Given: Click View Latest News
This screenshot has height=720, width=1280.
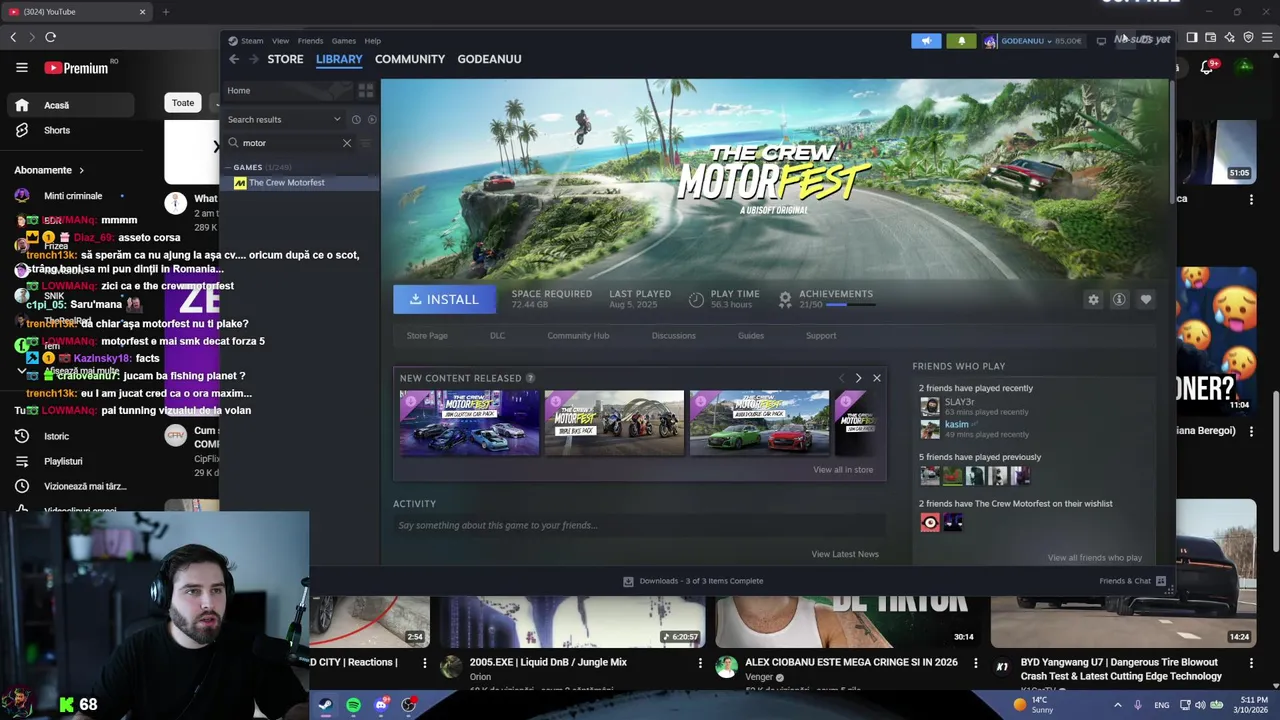Looking at the screenshot, I should pos(845,554).
